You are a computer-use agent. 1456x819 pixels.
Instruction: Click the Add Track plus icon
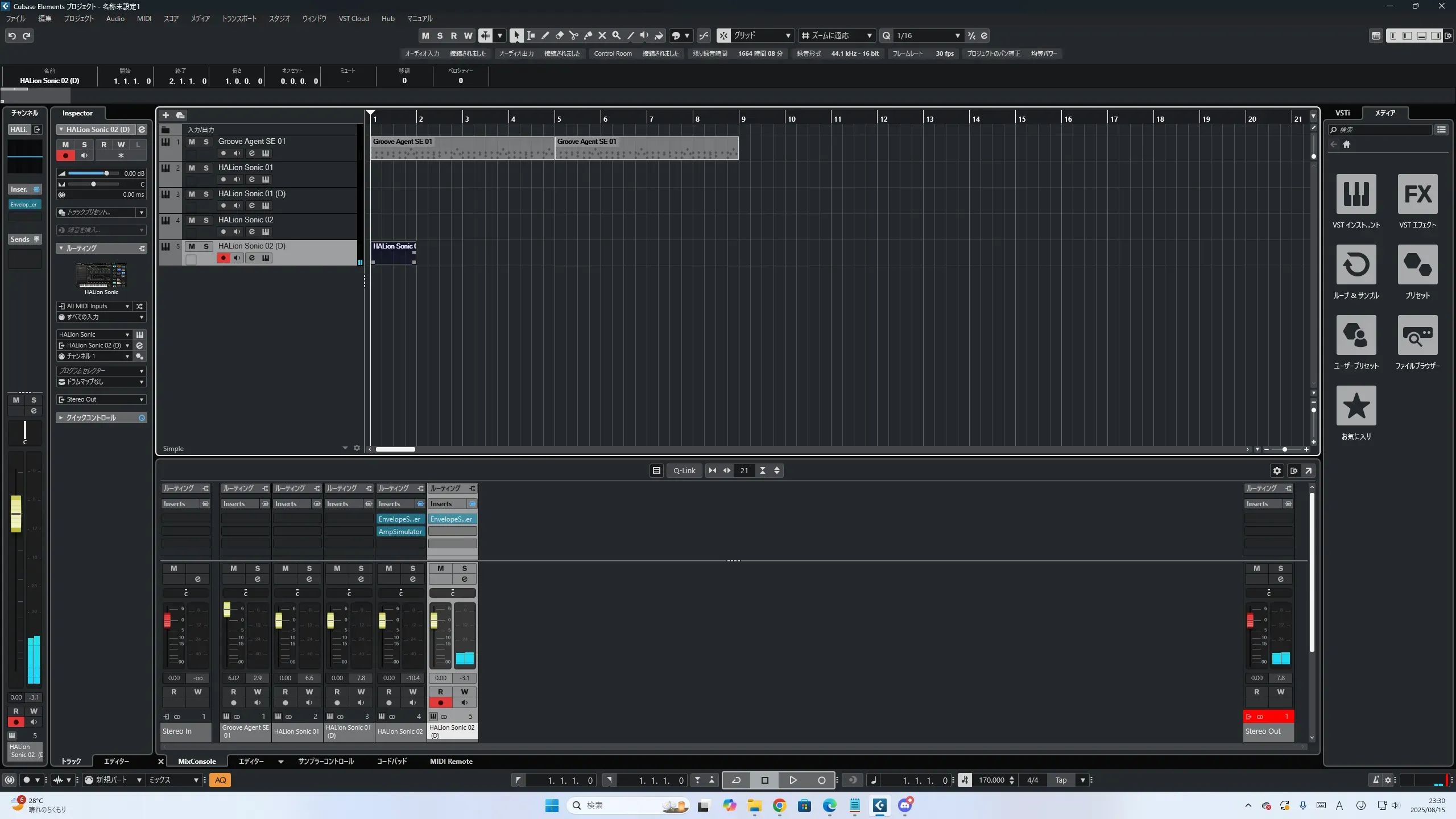point(166,115)
